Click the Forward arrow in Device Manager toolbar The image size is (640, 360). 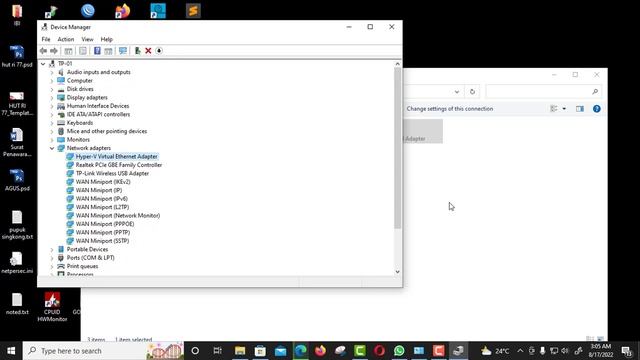click(54, 51)
